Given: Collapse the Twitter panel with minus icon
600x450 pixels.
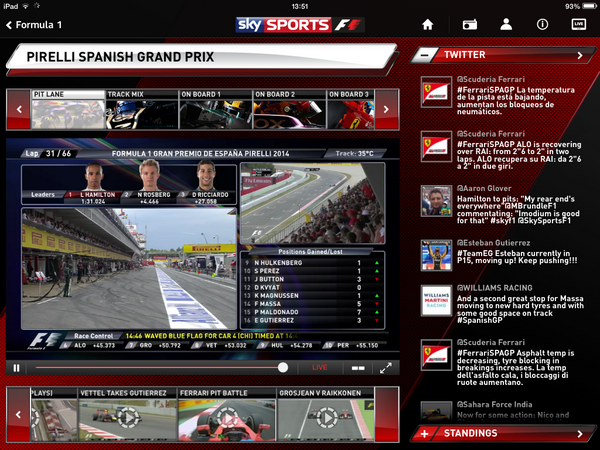Looking at the screenshot, I should click(424, 55).
